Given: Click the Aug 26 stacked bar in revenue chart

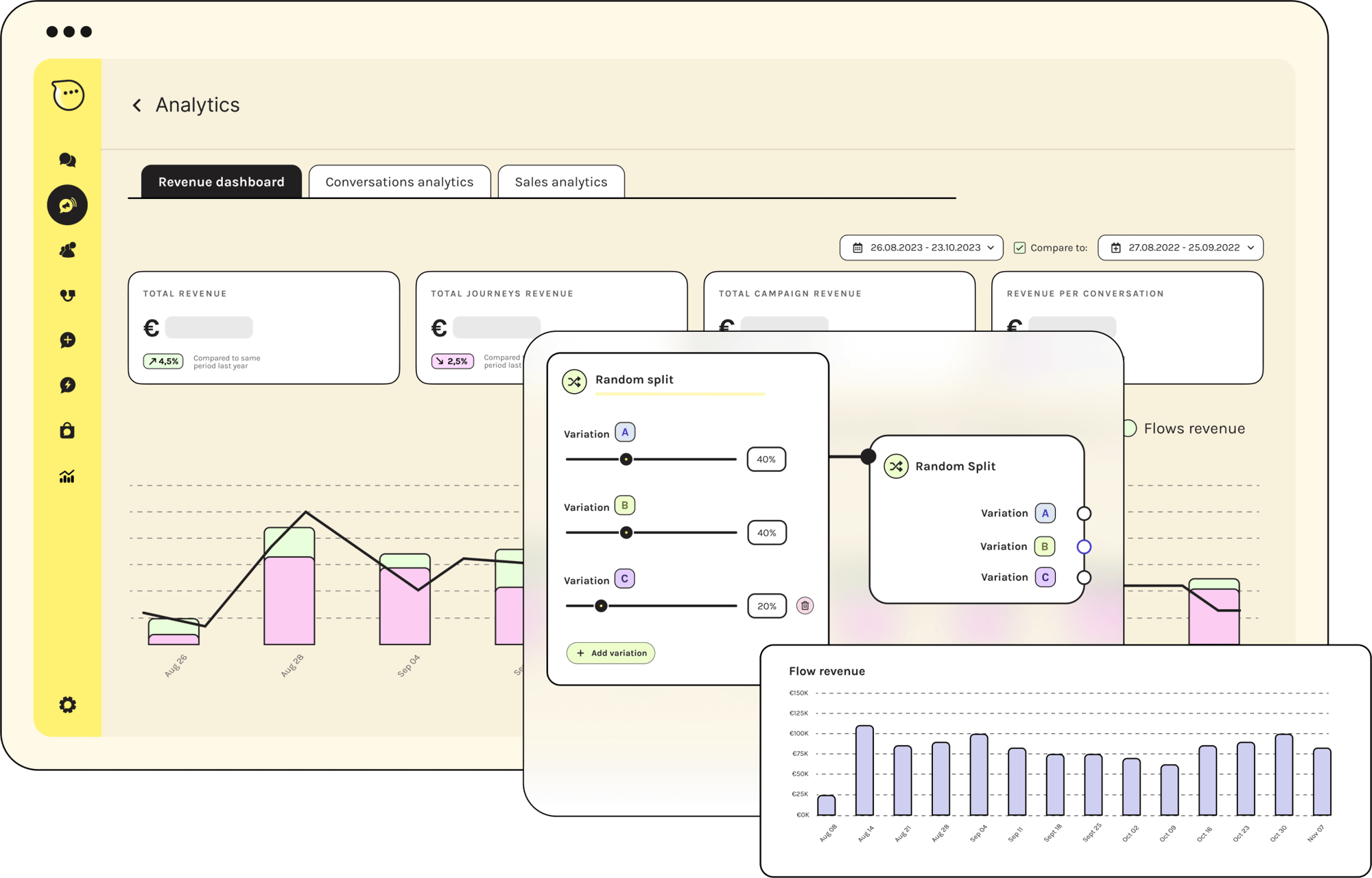Looking at the screenshot, I should coord(174,632).
